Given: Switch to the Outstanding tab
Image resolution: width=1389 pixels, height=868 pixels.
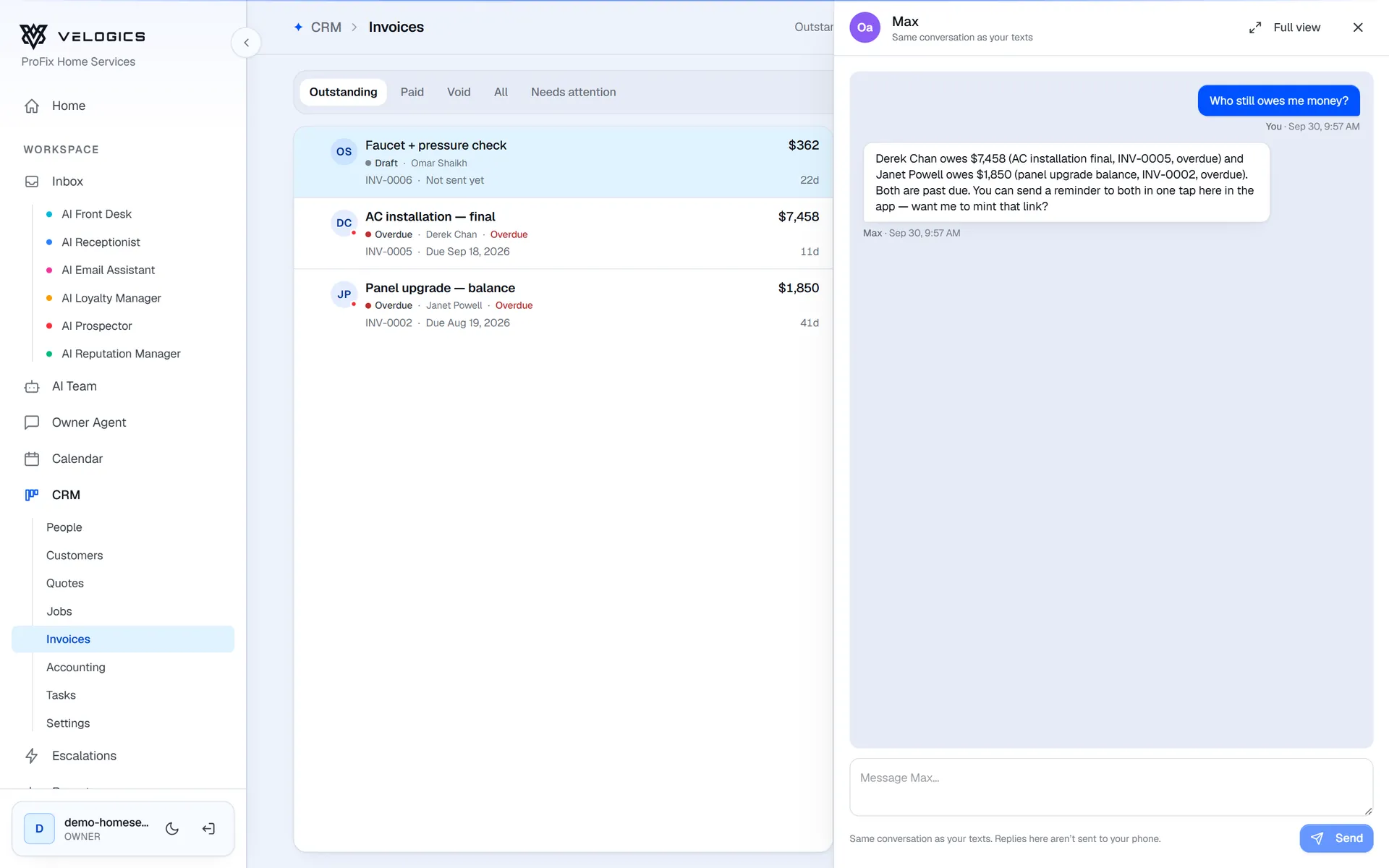Looking at the screenshot, I should [343, 92].
